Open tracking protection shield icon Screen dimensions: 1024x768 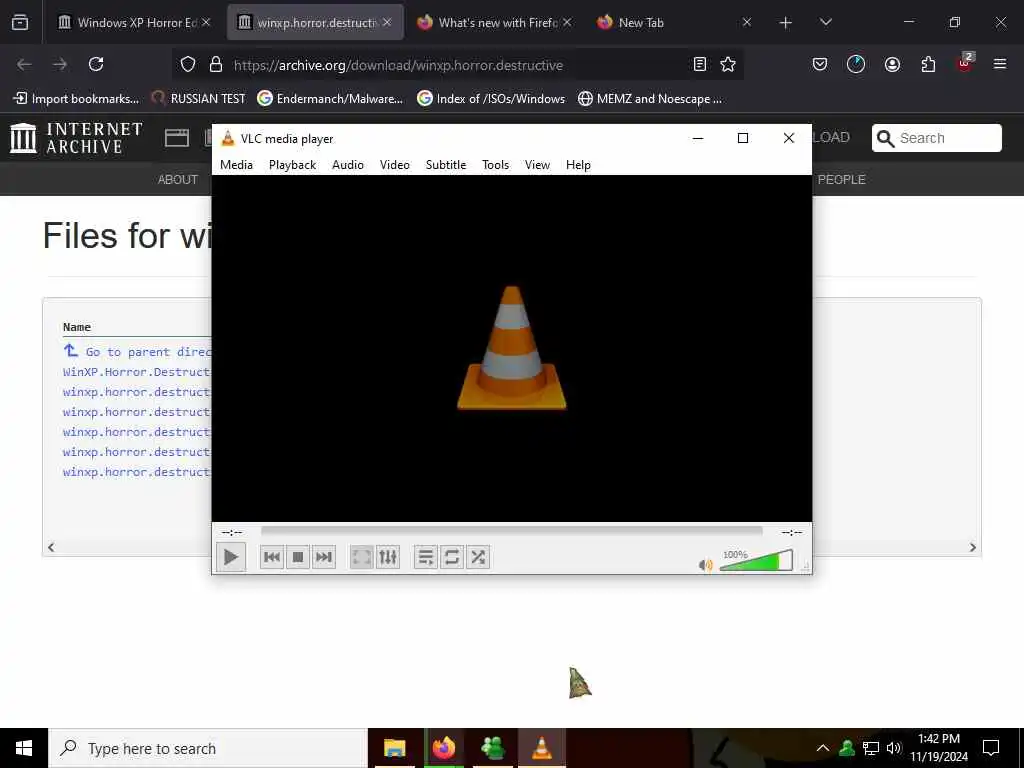pyautogui.click(x=188, y=64)
